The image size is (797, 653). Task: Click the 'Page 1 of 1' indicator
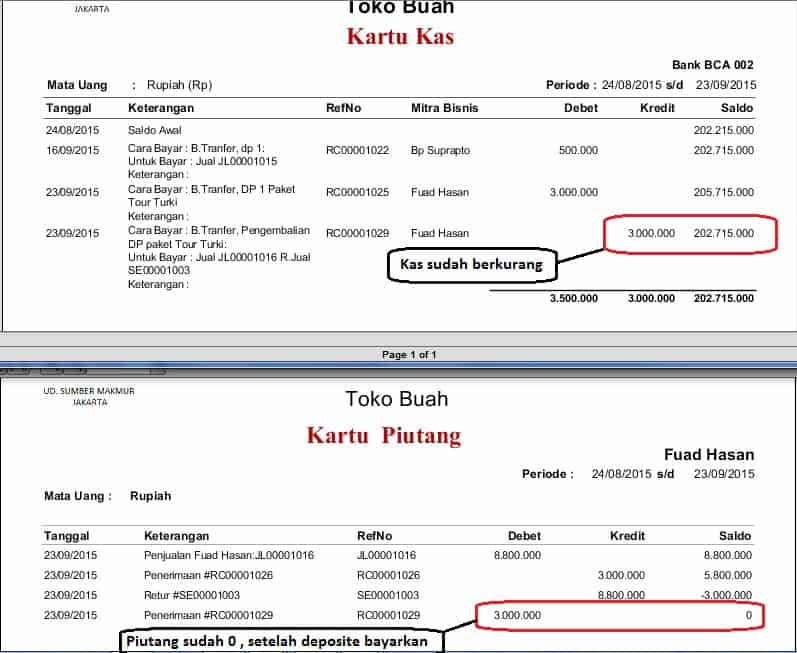pos(409,355)
